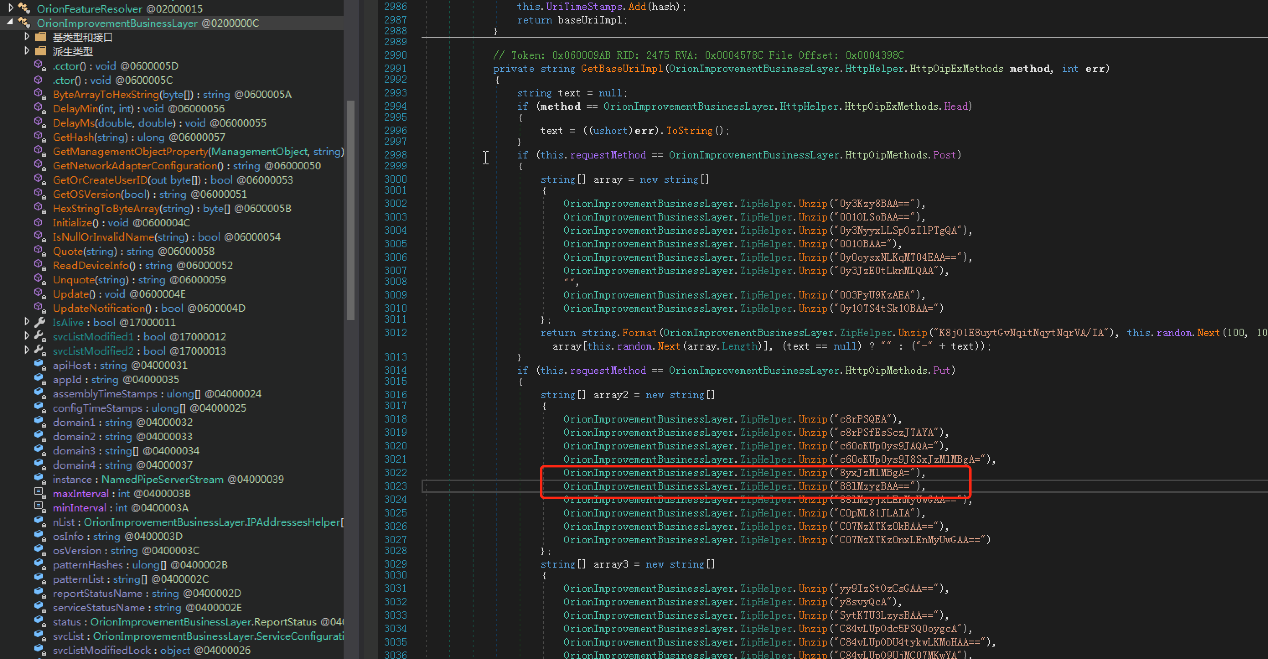
Task: Click the OrionImprovementBusinessLayer class icon
Action: pyautogui.click(x=22, y=22)
